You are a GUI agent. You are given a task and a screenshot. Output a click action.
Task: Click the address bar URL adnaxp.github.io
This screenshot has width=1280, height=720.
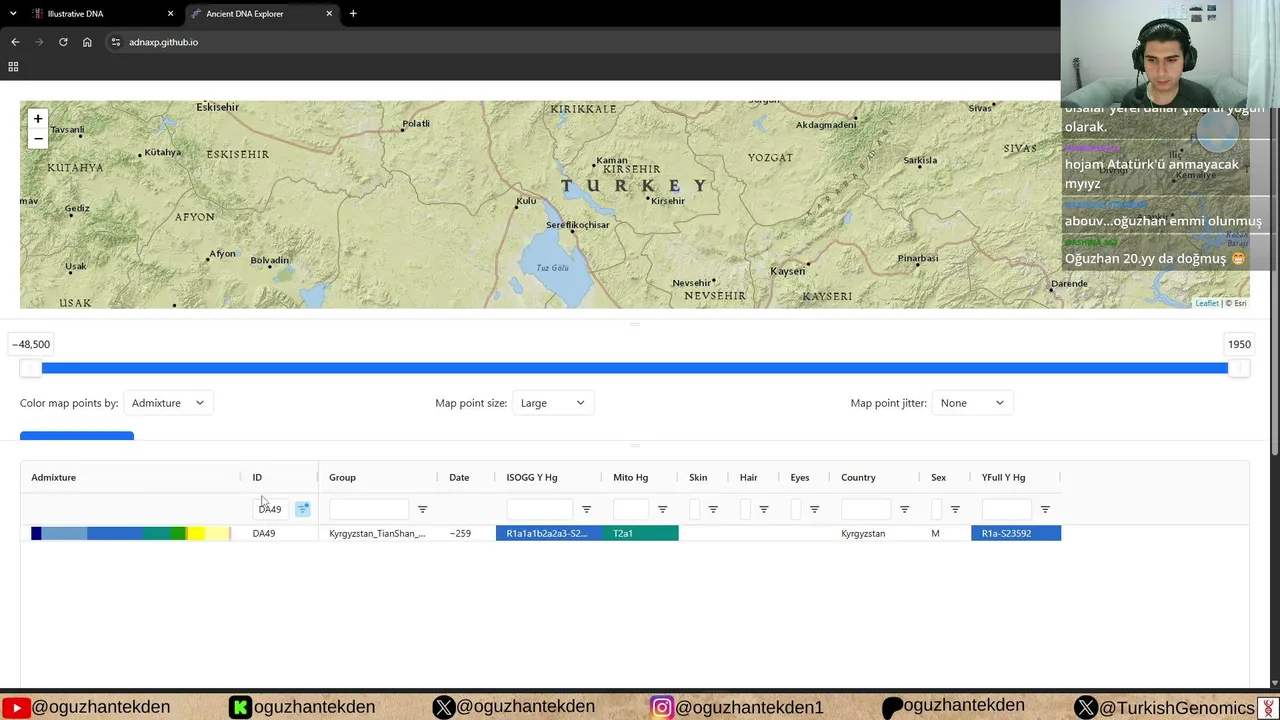click(163, 42)
